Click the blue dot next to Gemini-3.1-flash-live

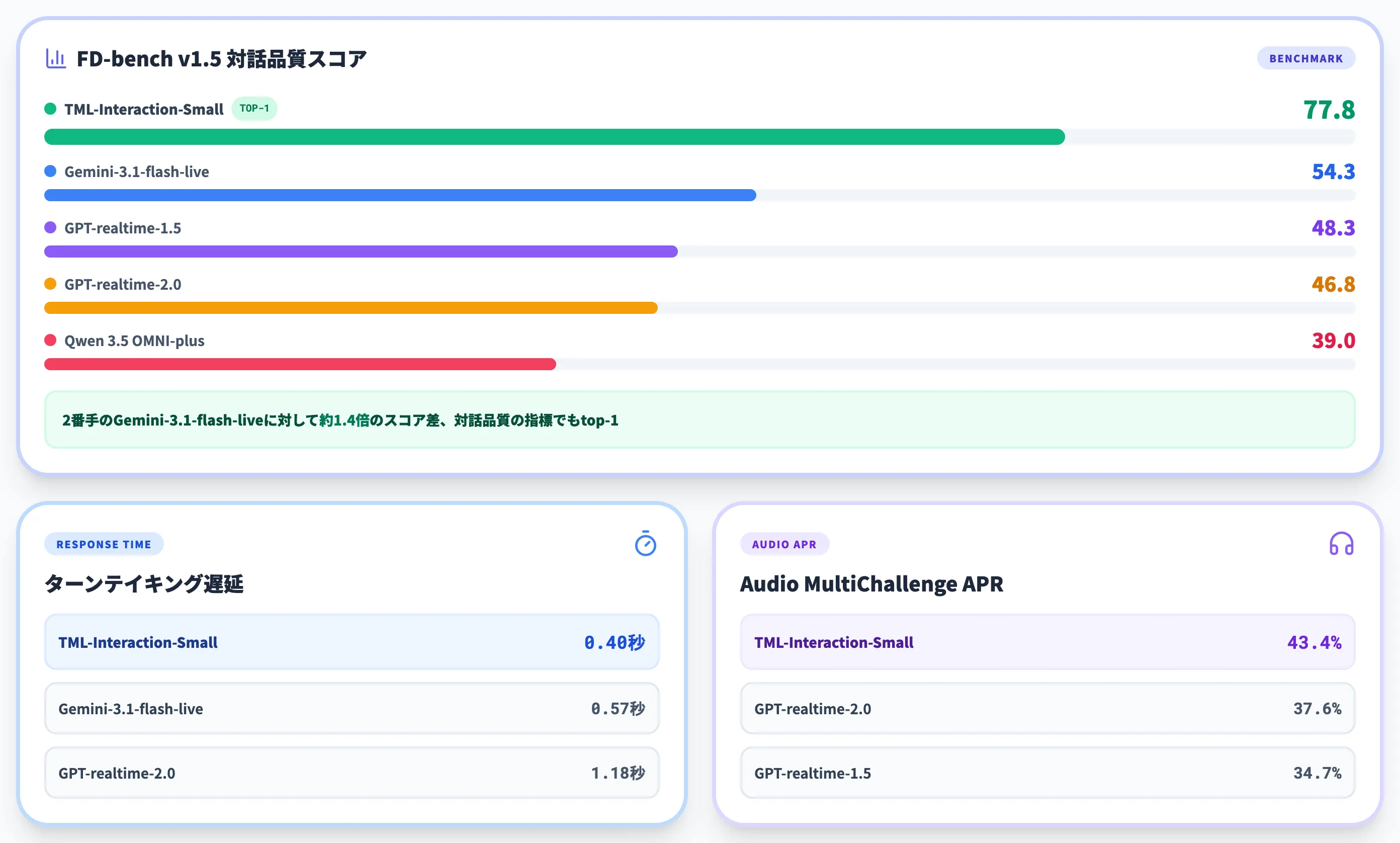(x=51, y=171)
